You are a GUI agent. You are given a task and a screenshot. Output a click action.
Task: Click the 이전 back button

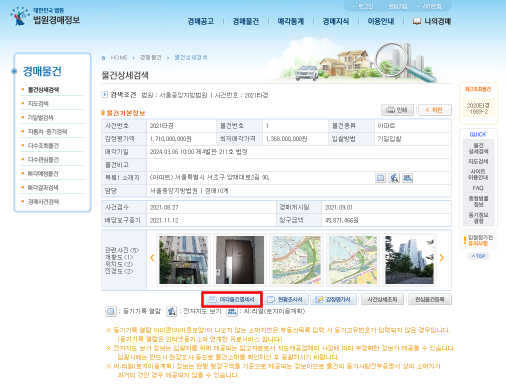coord(435,110)
